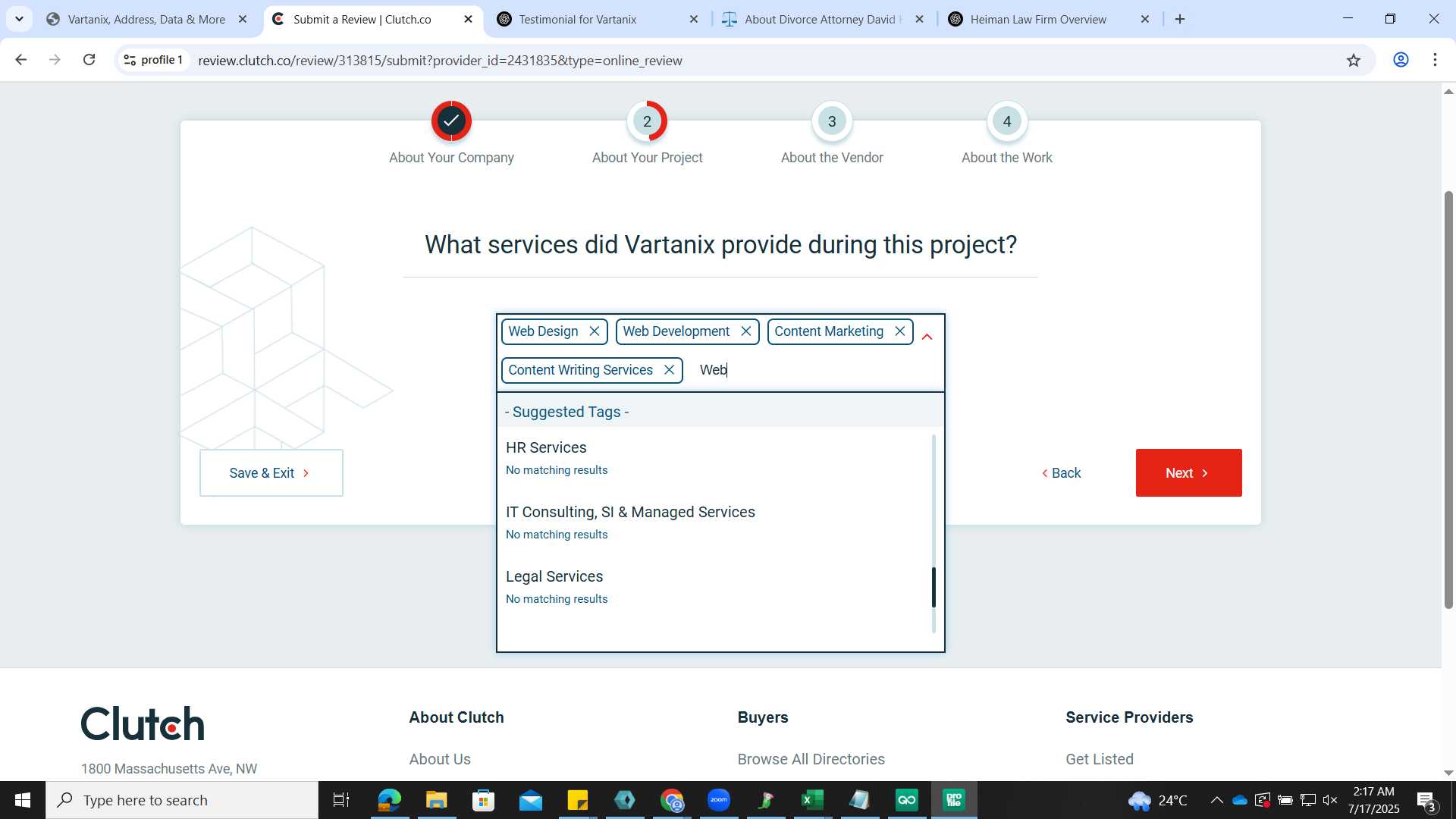Remove the Content Marketing tag
Screen dimensions: 1456x819
tap(900, 331)
